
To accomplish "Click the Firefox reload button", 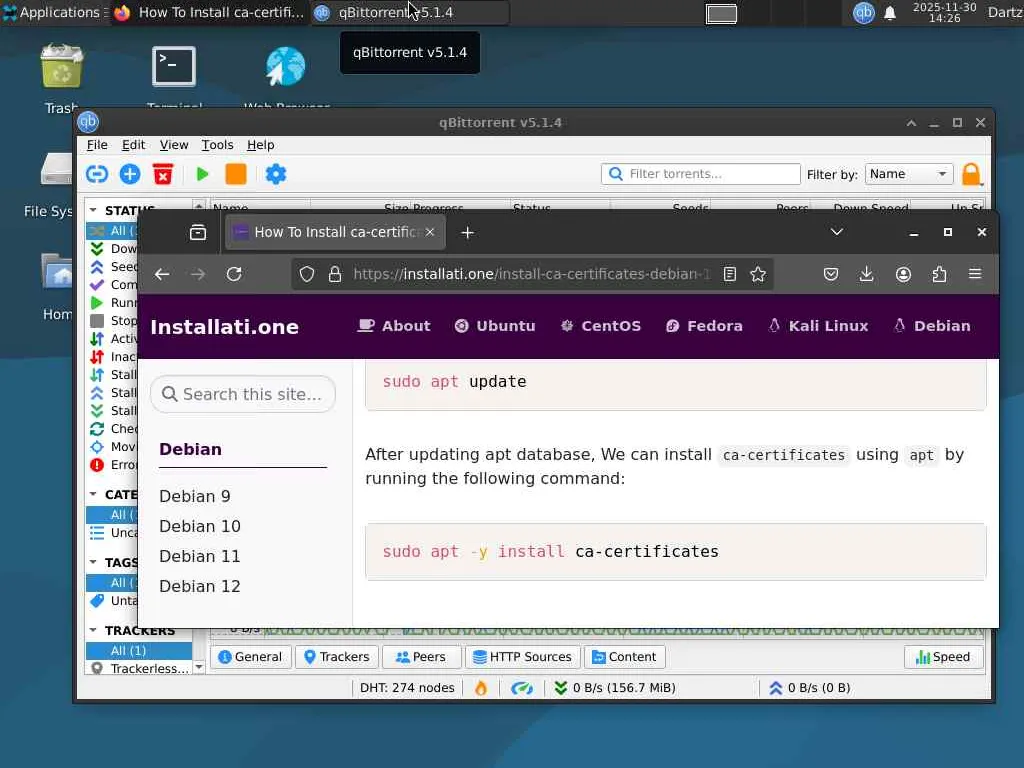I will pyautogui.click(x=234, y=274).
